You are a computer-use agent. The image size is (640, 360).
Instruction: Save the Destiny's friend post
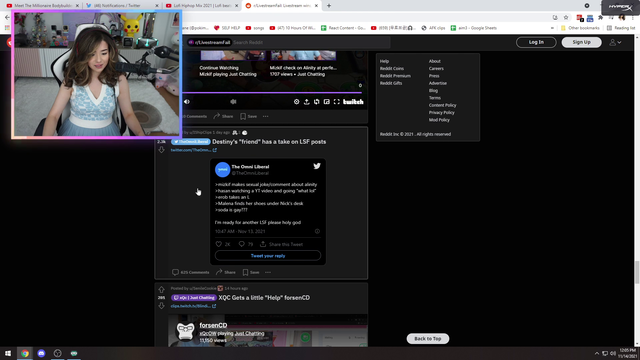click(x=251, y=272)
